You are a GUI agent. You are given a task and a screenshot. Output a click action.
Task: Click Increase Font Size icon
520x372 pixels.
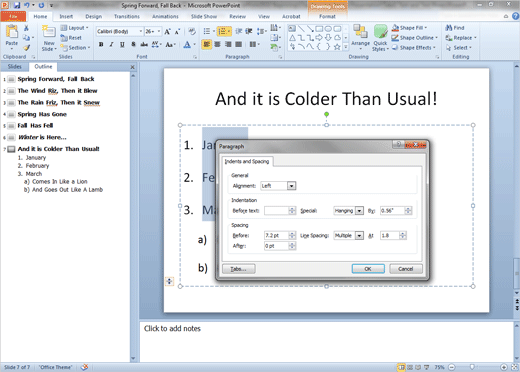167,31
